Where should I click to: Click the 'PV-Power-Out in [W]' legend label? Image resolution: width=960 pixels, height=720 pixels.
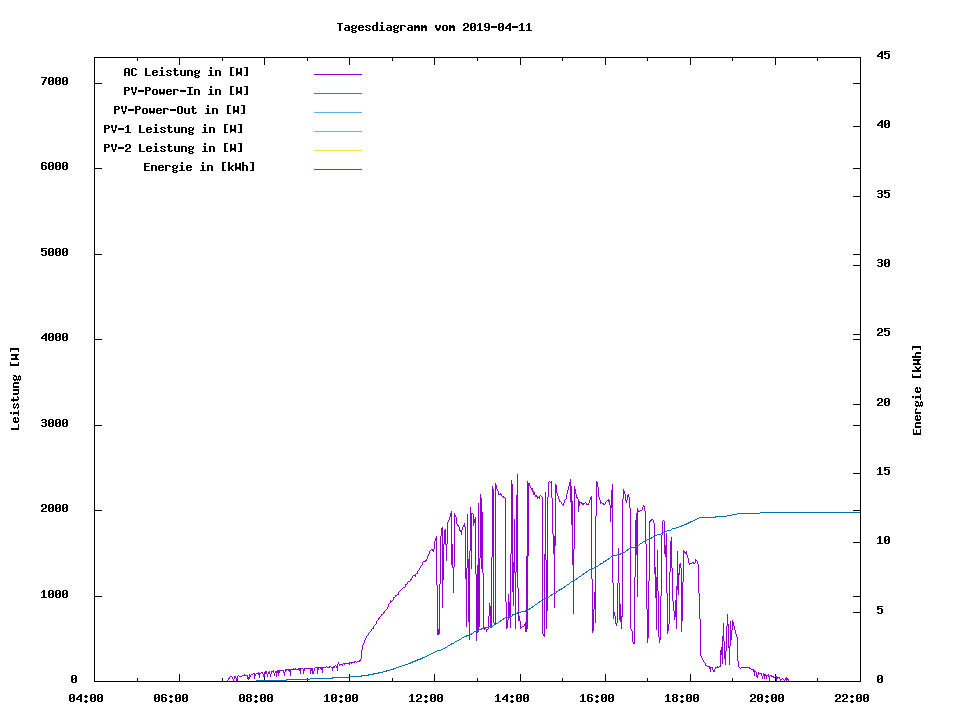(180, 110)
